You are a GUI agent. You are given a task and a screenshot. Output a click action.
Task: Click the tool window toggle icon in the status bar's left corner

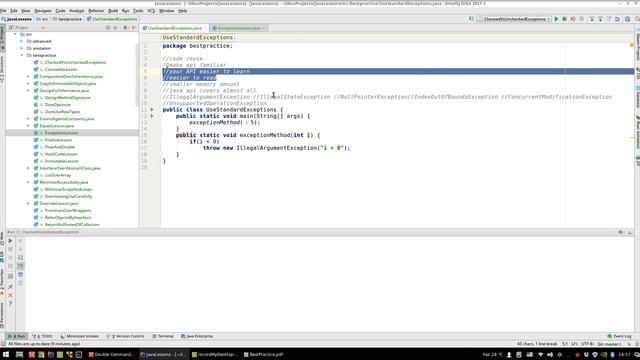coord(3,344)
